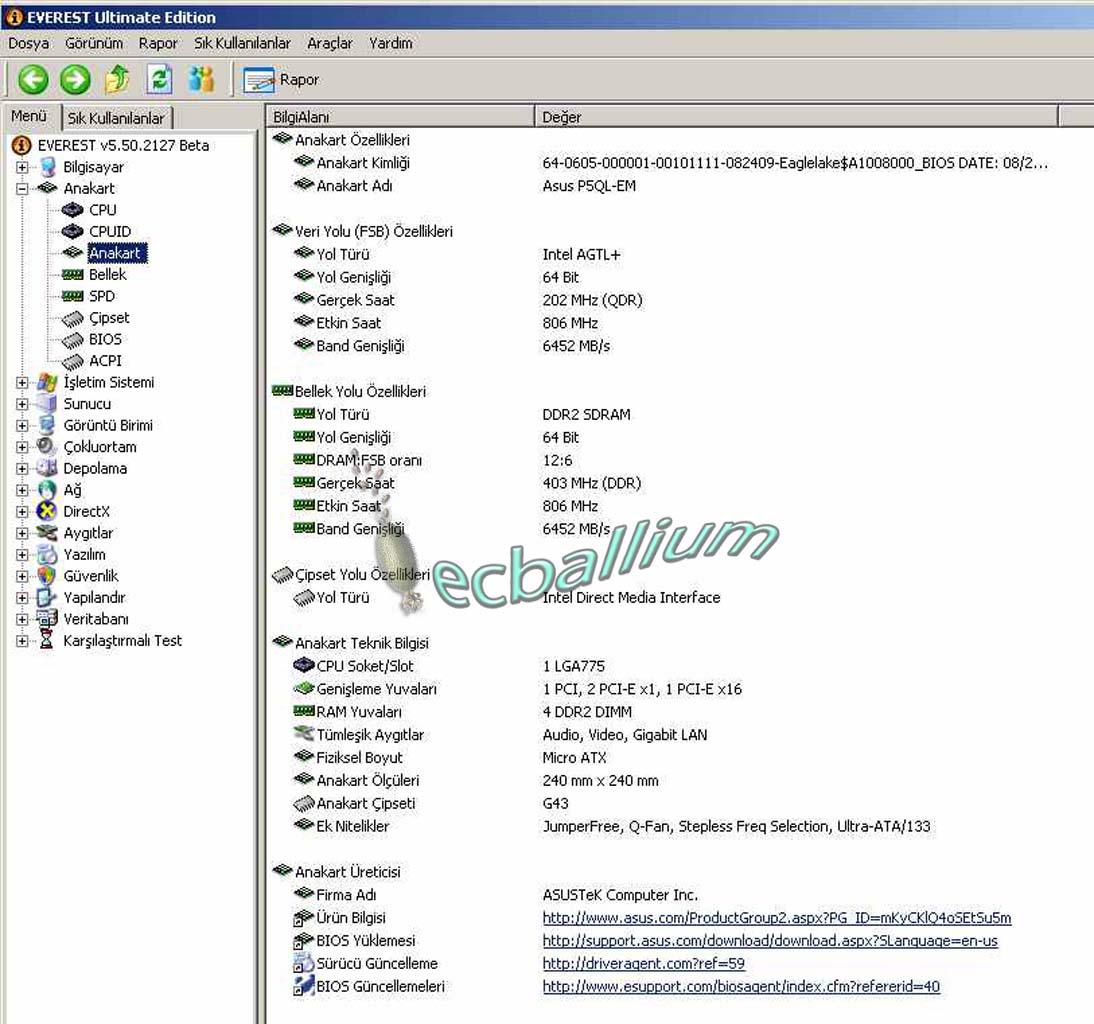This screenshot has width=1094, height=1024.
Task: Click the Up level arrow toolbar icon
Action: [x=117, y=80]
